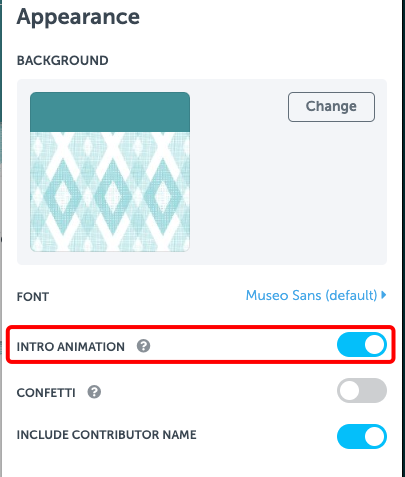Disable the Intro Animation toggle
Image resolution: width=405 pixels, height=477 pixels.
point(362,345)
